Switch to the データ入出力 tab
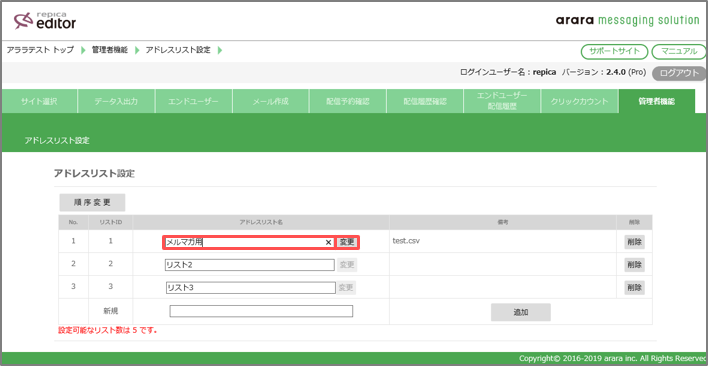 coord(116,101)
